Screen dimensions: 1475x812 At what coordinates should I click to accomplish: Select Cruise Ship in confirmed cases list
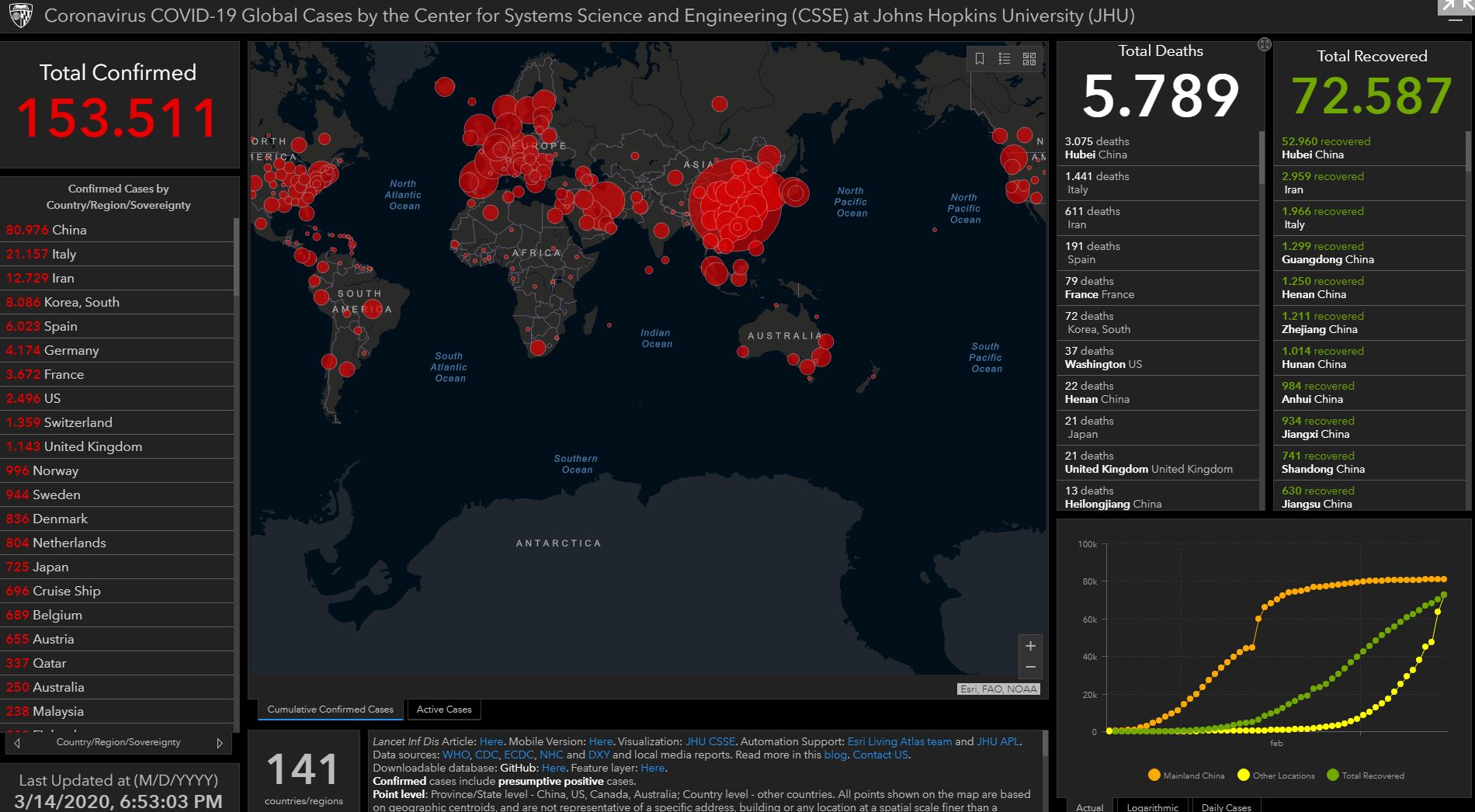click(116, 591)
